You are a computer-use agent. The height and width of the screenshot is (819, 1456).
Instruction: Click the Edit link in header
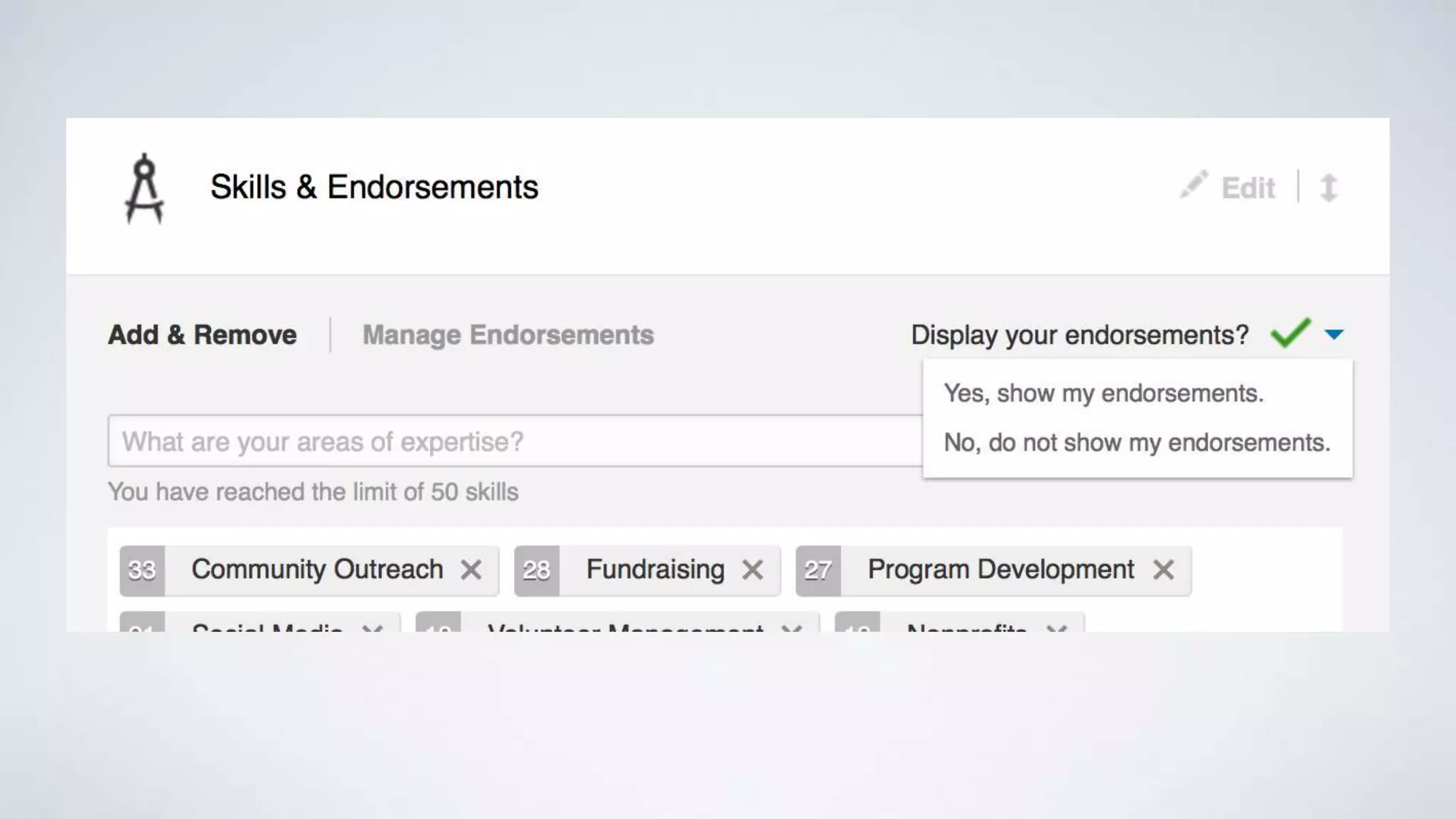click(1248, 188)
